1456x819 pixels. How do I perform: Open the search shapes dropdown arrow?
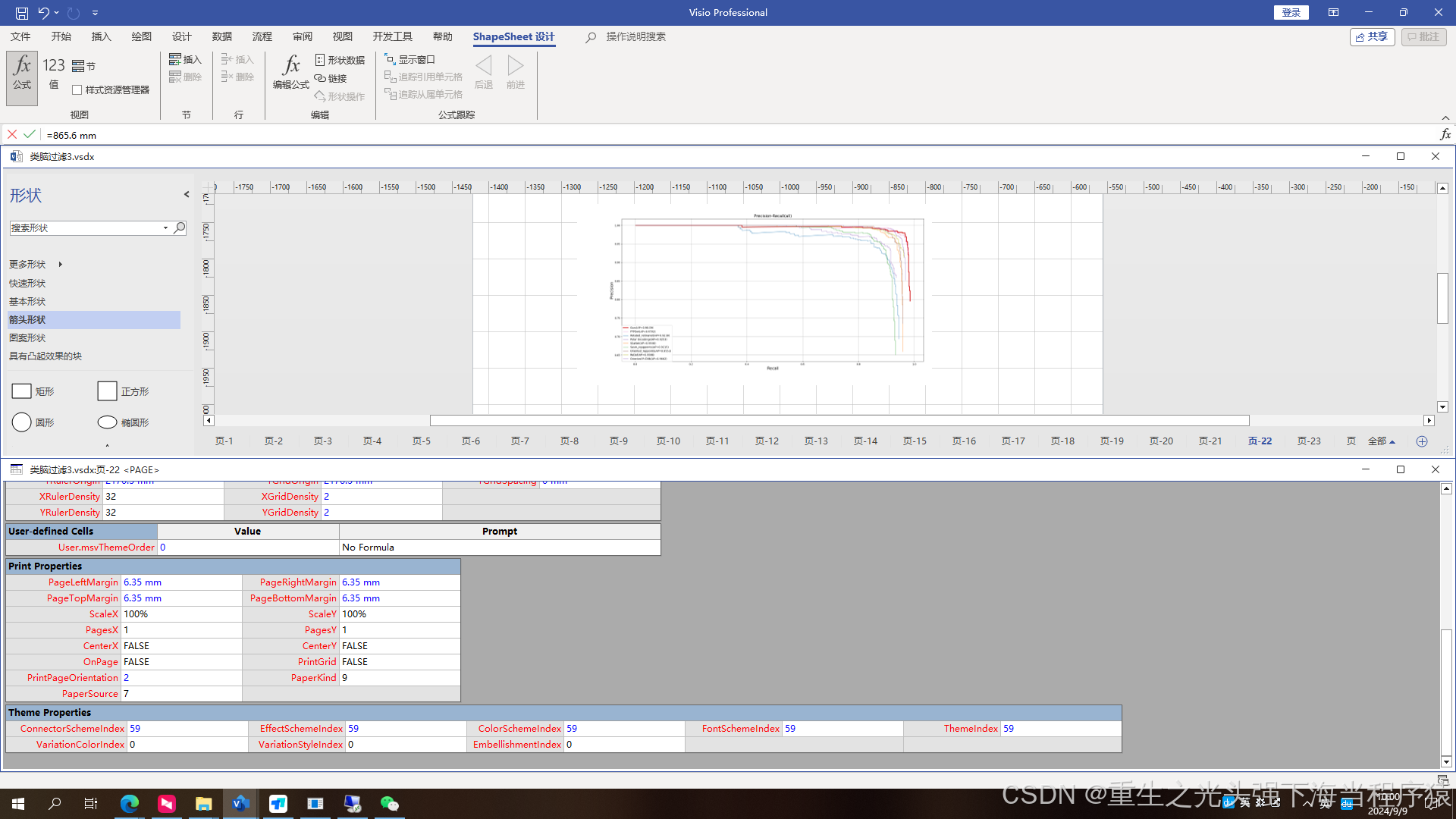pos(165,227)
